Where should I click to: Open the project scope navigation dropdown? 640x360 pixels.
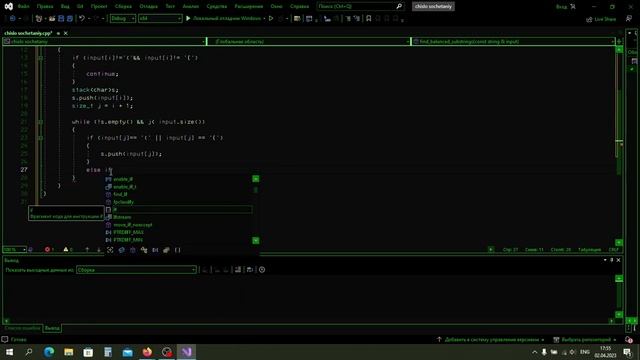coord(104,42)
